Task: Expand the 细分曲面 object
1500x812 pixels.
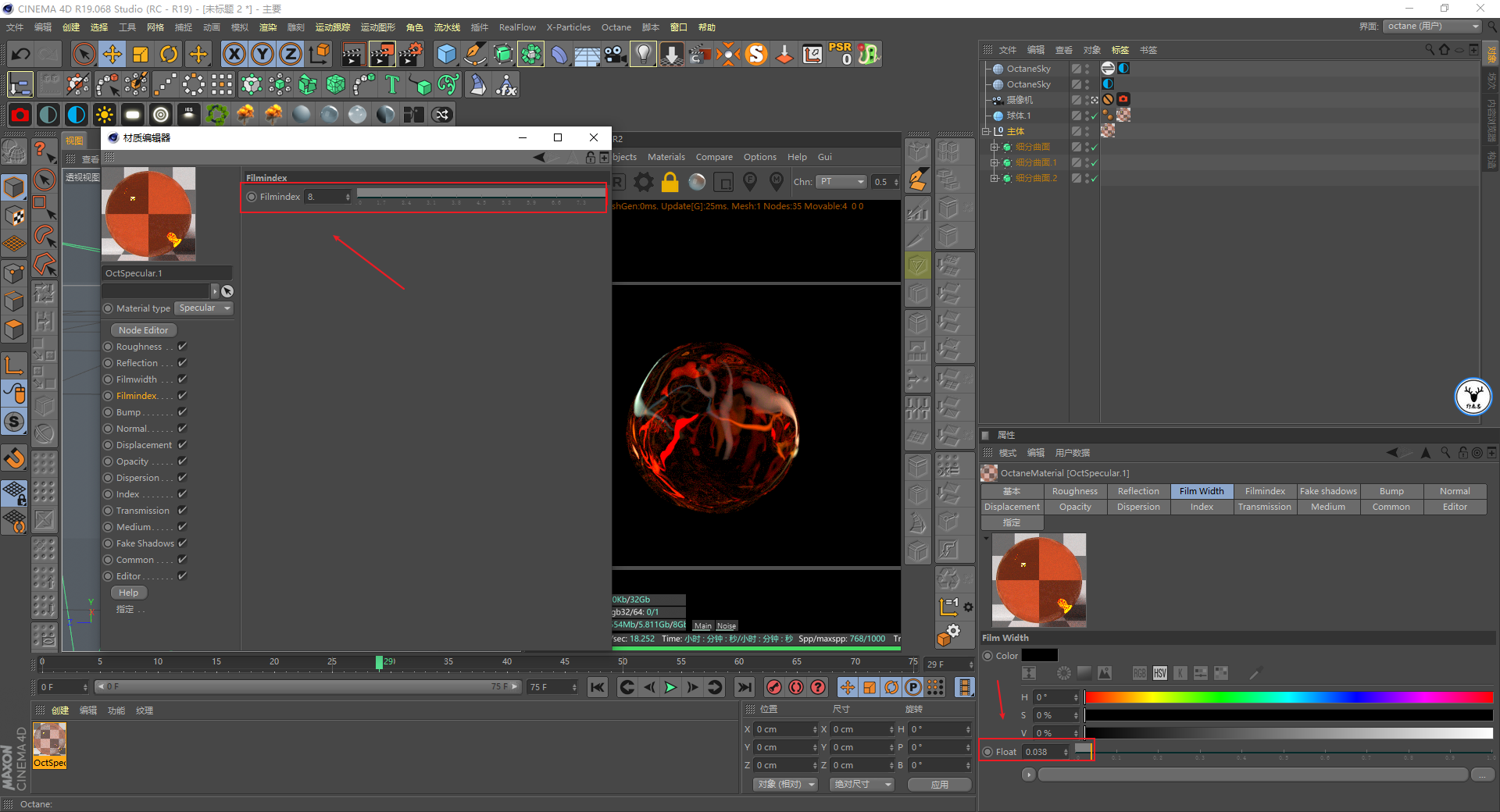Action: [x=994, y=147]
